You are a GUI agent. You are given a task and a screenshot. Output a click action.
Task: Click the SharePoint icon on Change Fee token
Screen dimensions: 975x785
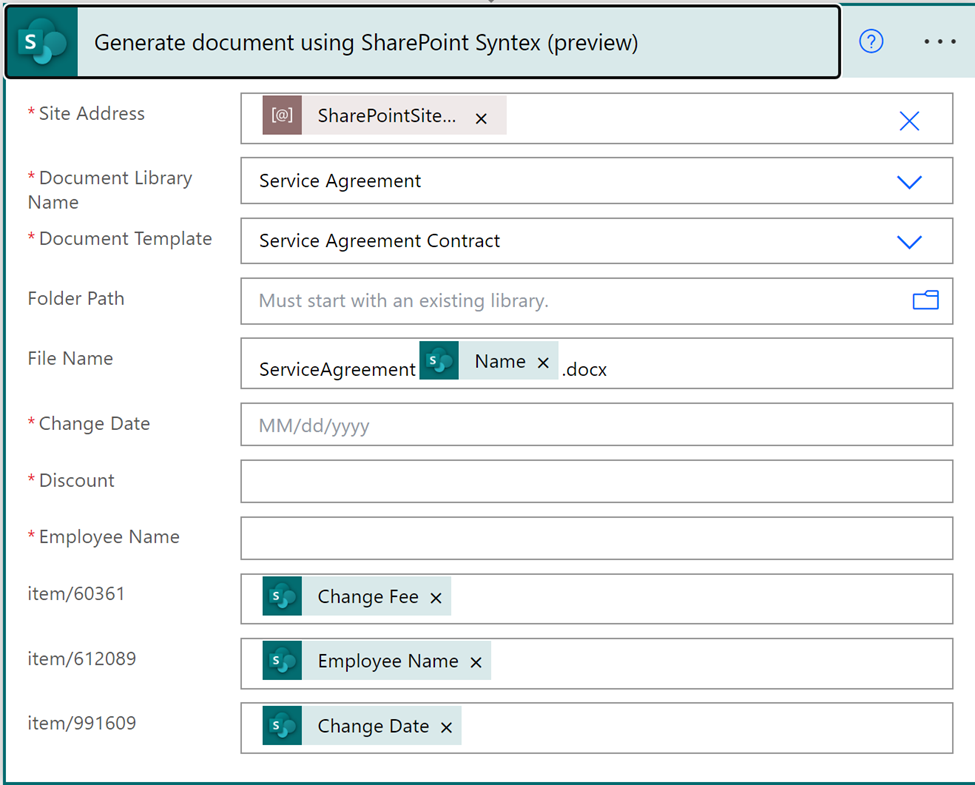coord(282,597)
